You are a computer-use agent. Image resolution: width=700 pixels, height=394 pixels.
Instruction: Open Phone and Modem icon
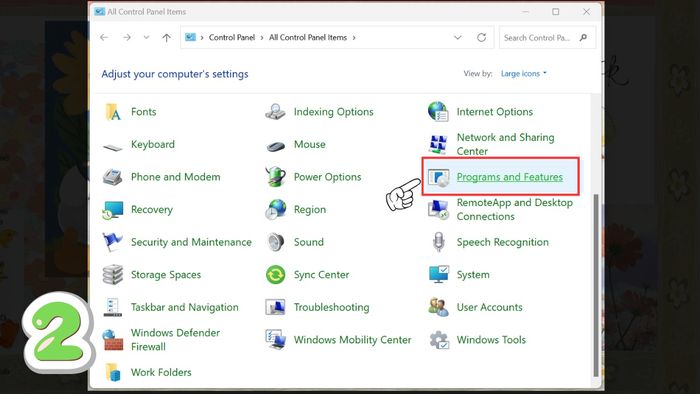pos(112,177)
